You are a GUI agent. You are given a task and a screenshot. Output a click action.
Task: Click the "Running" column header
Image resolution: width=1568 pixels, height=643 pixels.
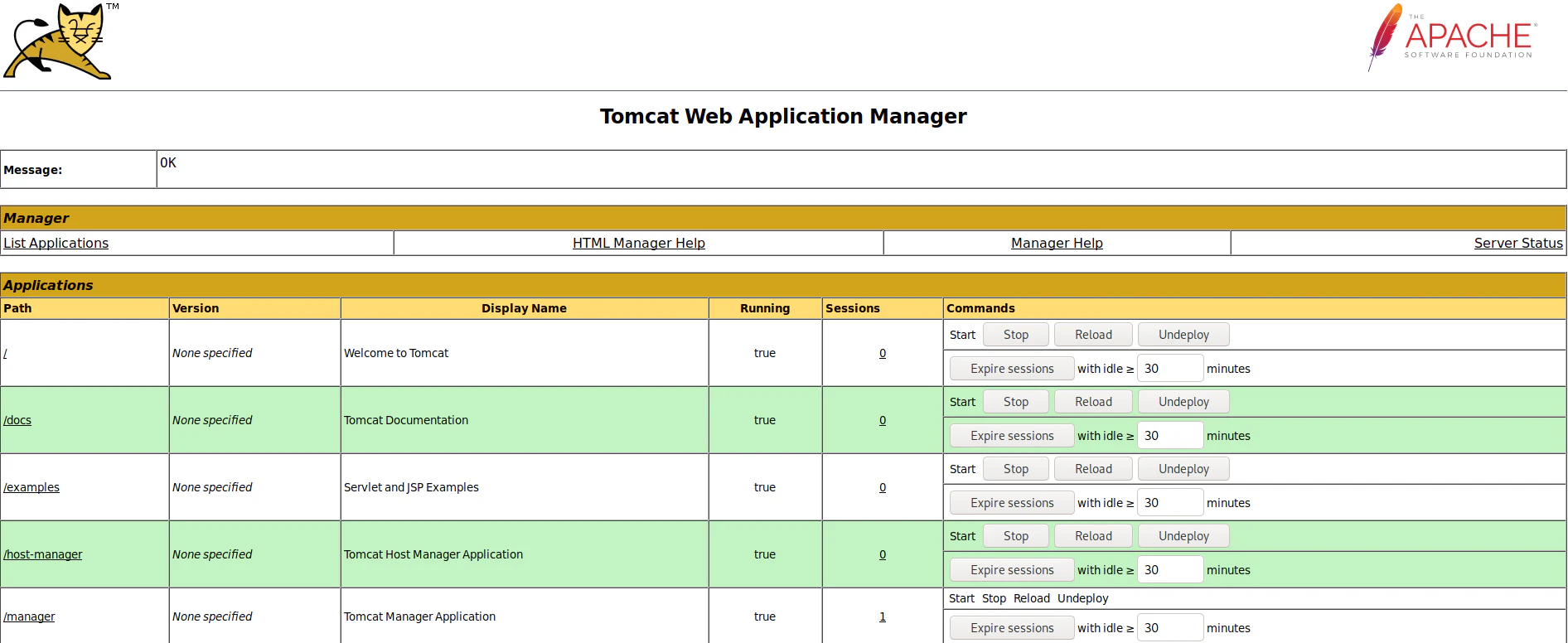tap(765, 308)
